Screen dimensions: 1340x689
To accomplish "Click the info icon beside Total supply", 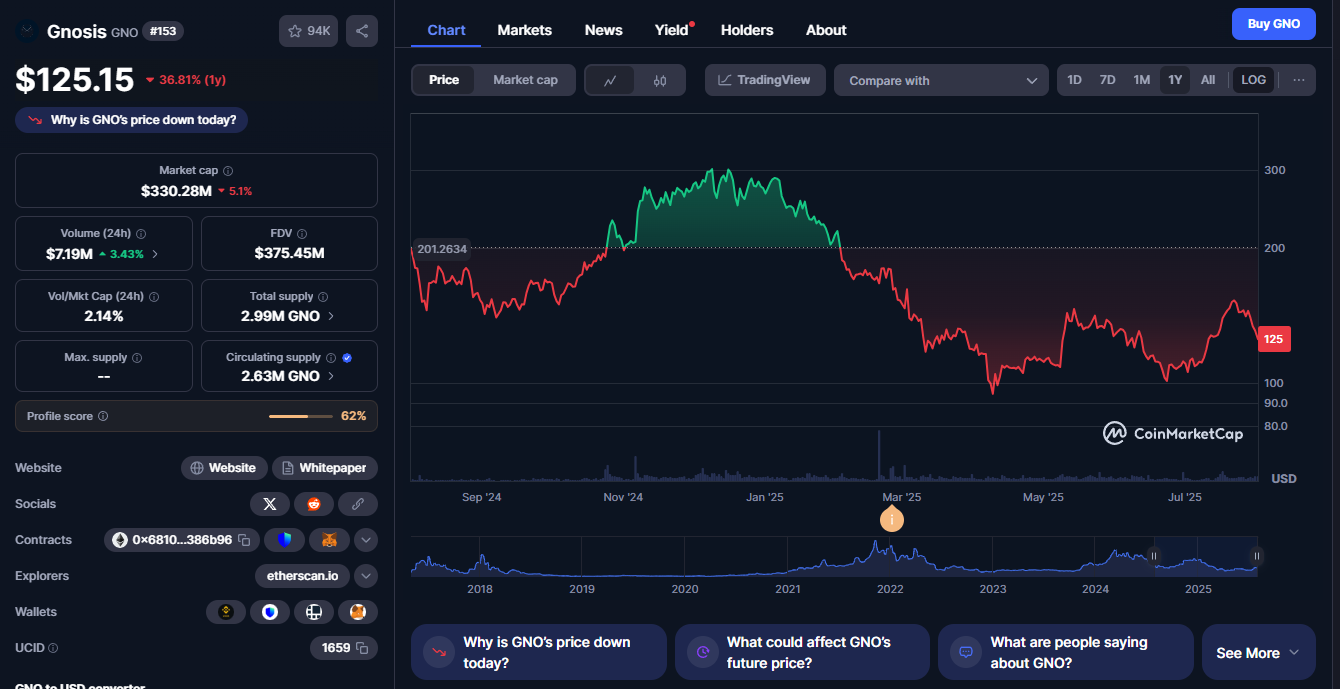I will (323, 297).
